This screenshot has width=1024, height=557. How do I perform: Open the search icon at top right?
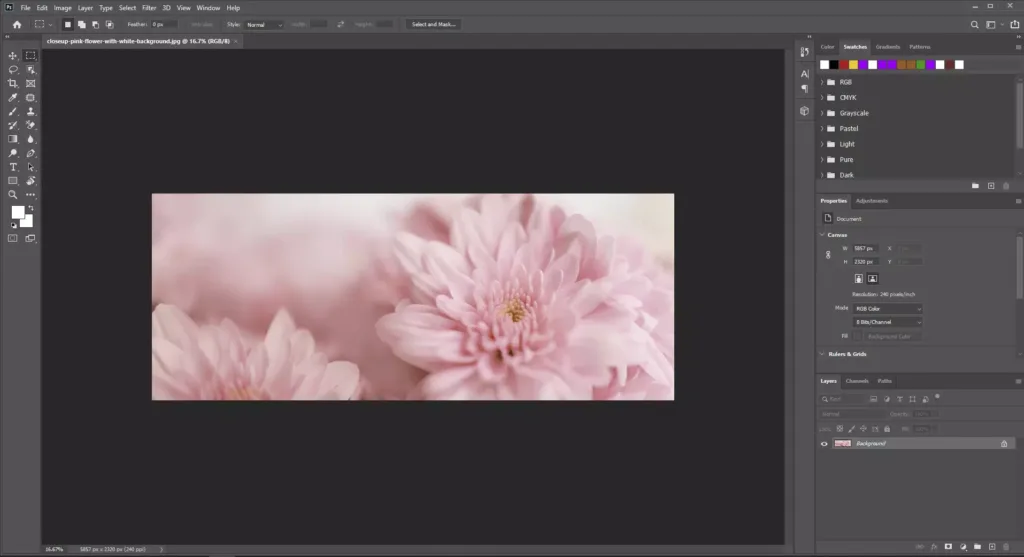click(x=974, y=25)
